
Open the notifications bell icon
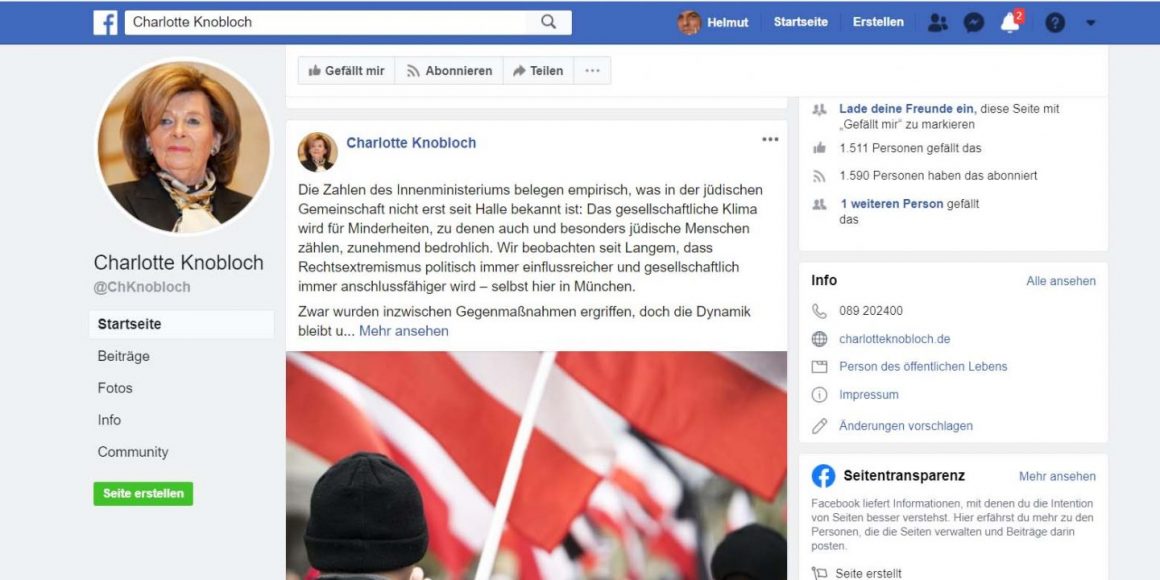point(1011,22)
